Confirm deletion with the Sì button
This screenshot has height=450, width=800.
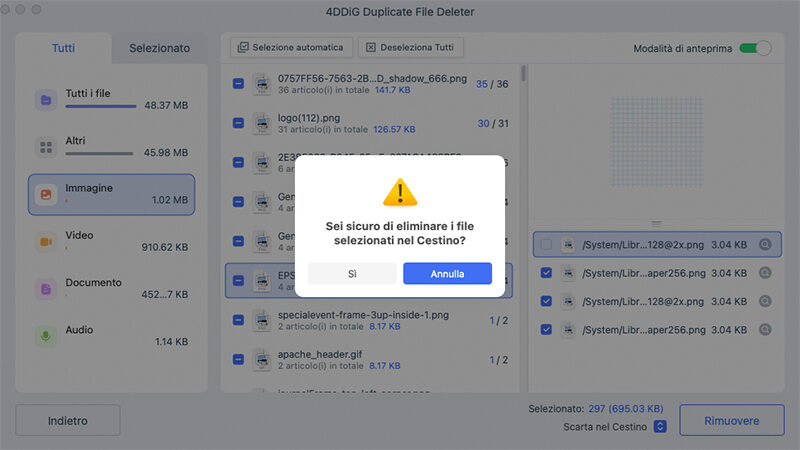point(352,273)
